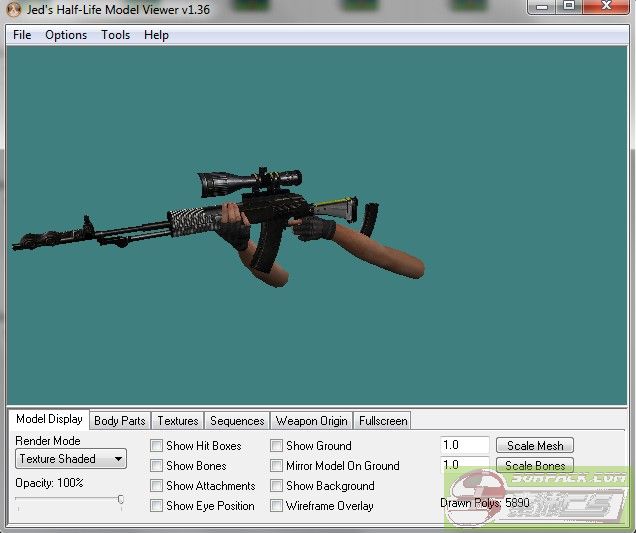Go to the Sequences tab
Image resolution: width=636 pixels, height=533 pixels.
tap(237, 421)
